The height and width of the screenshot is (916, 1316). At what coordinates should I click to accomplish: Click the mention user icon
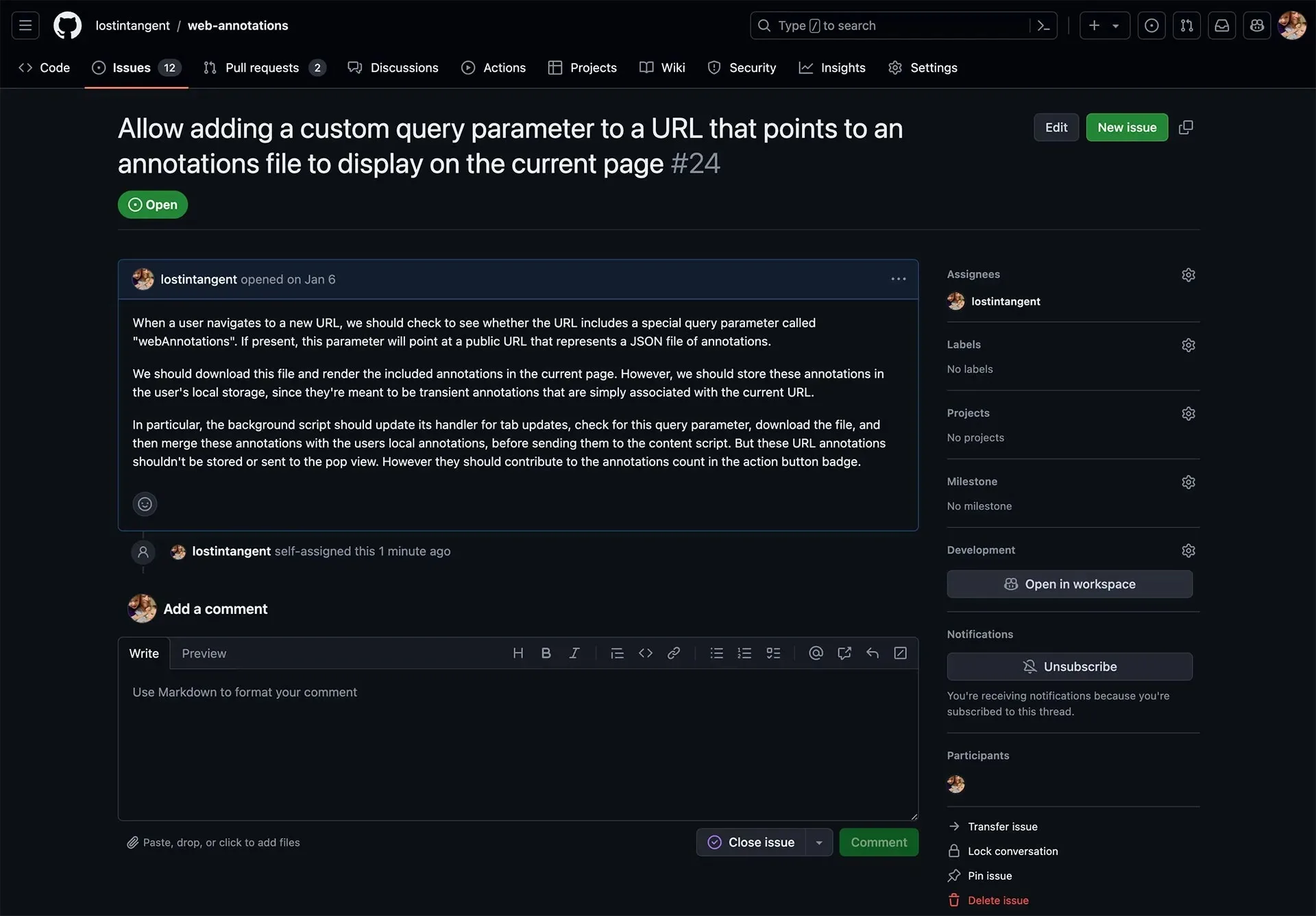pos(815,653)
